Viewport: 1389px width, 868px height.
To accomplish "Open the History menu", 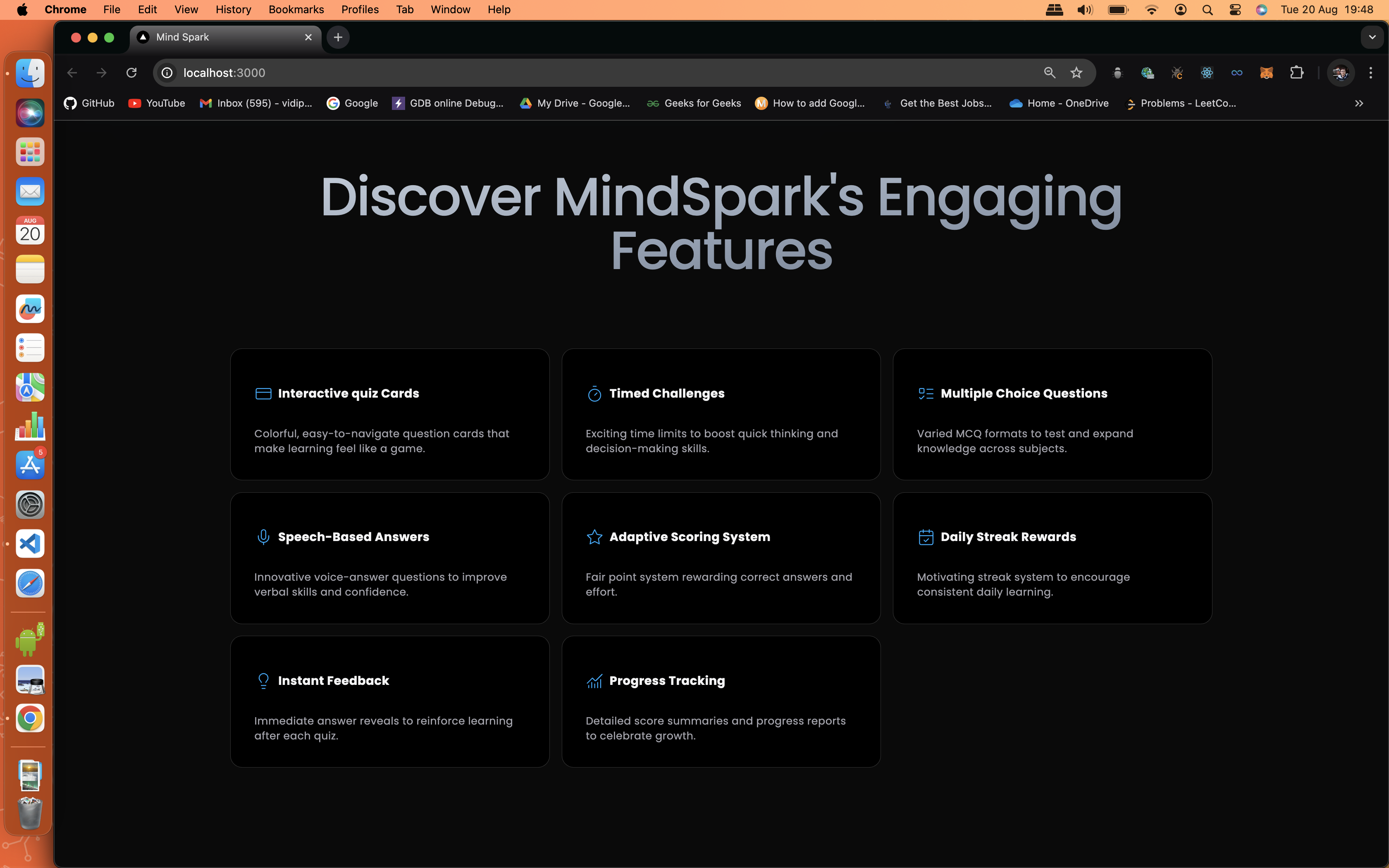I will pos(233,10).
